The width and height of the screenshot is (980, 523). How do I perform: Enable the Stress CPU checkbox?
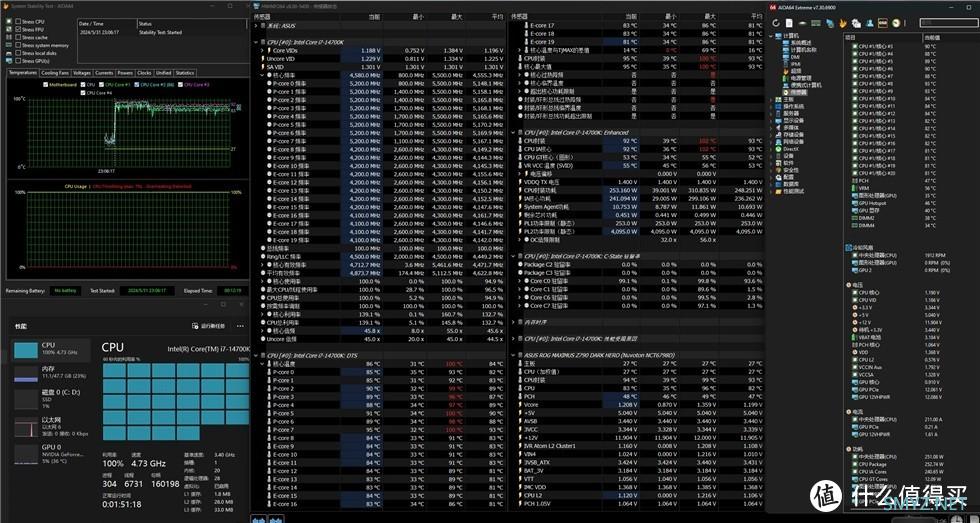tap(18, 21)
